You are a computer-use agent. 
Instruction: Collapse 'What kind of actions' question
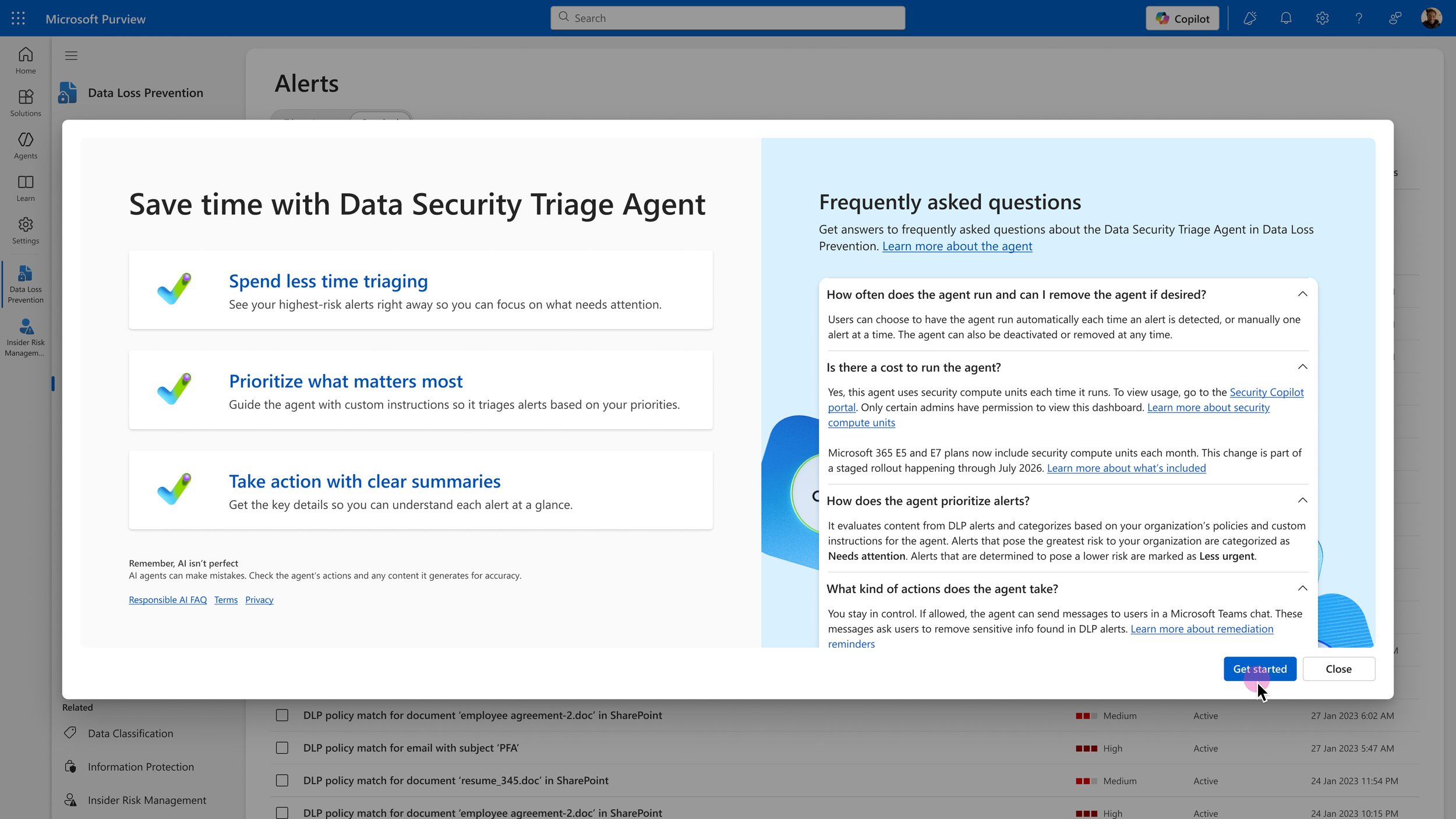[x=1303, y=588]
